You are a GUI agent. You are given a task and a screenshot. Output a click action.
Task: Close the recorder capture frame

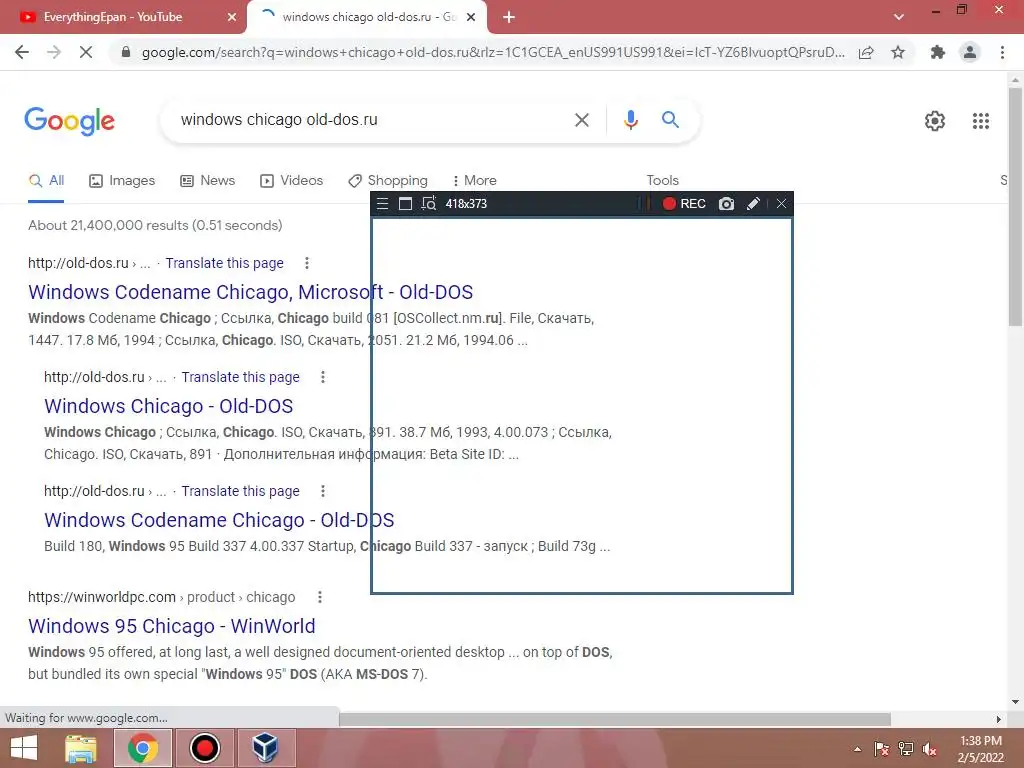point(781,204)
